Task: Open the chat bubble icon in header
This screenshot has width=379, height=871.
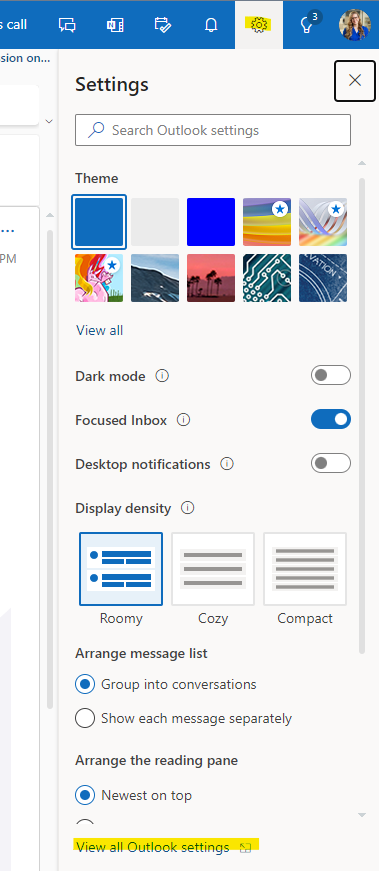Action: (67, 25)
